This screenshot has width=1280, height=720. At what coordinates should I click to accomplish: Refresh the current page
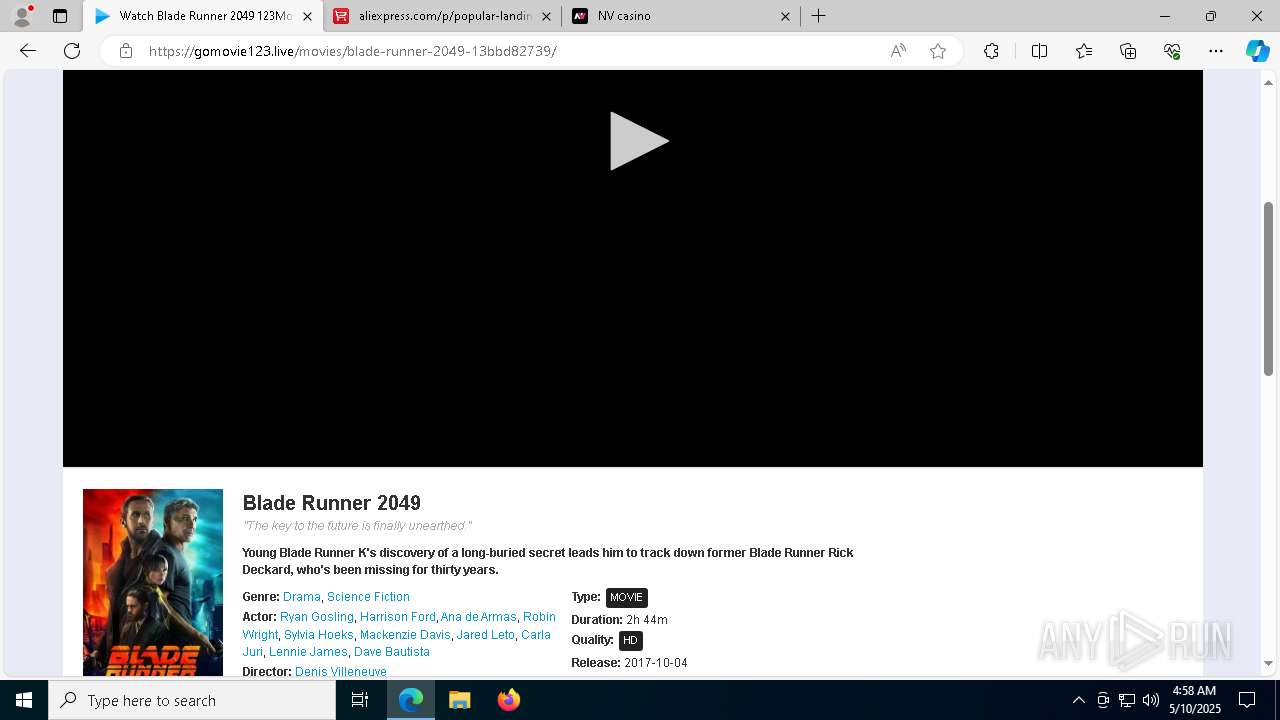(72, 51)
